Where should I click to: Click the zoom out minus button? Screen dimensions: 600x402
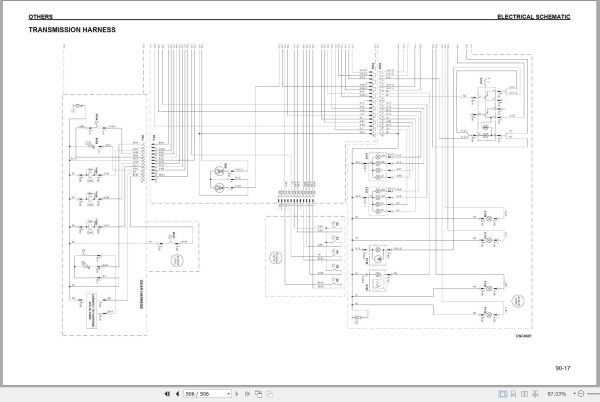(x=581, y=394)
